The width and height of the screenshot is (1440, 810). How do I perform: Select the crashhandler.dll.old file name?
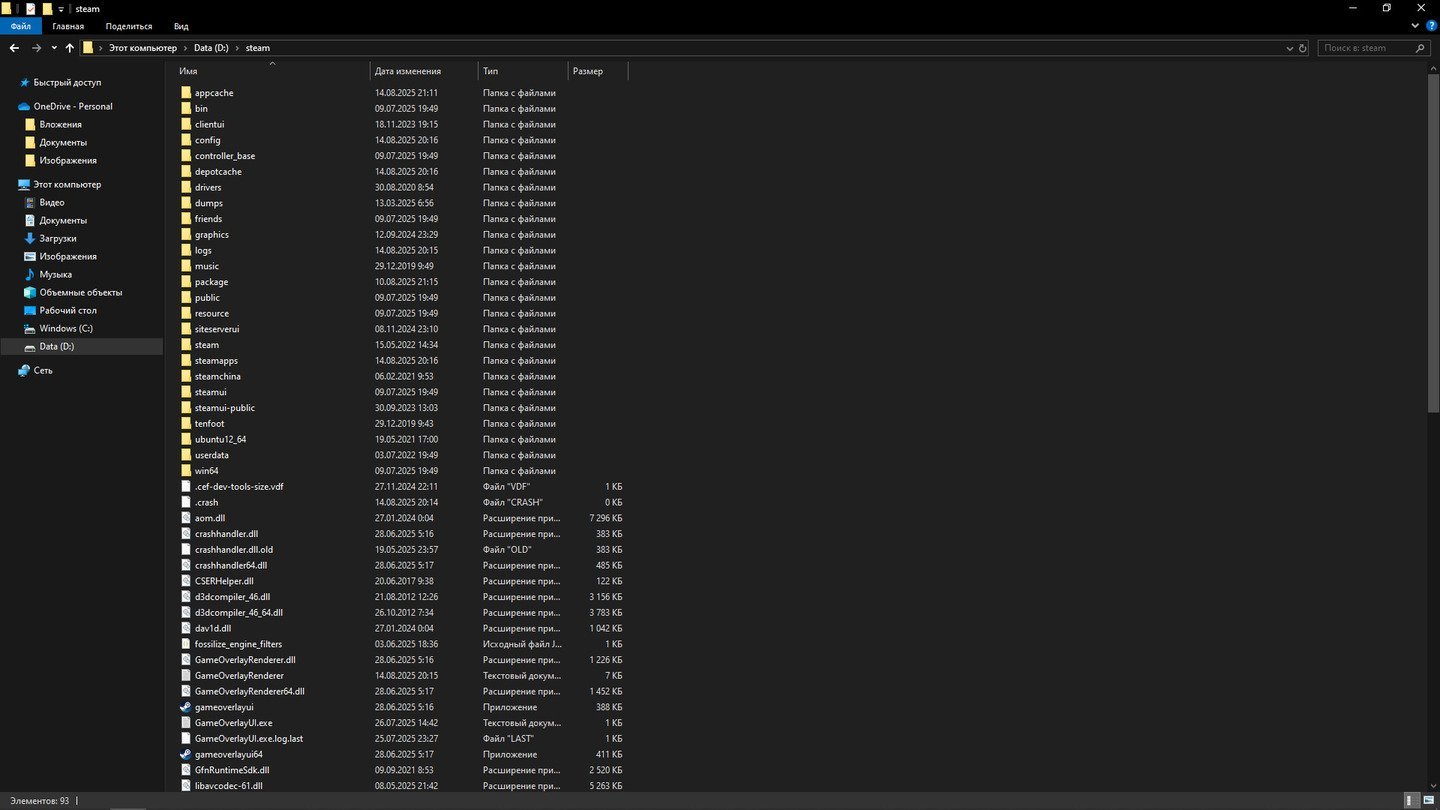234,549
